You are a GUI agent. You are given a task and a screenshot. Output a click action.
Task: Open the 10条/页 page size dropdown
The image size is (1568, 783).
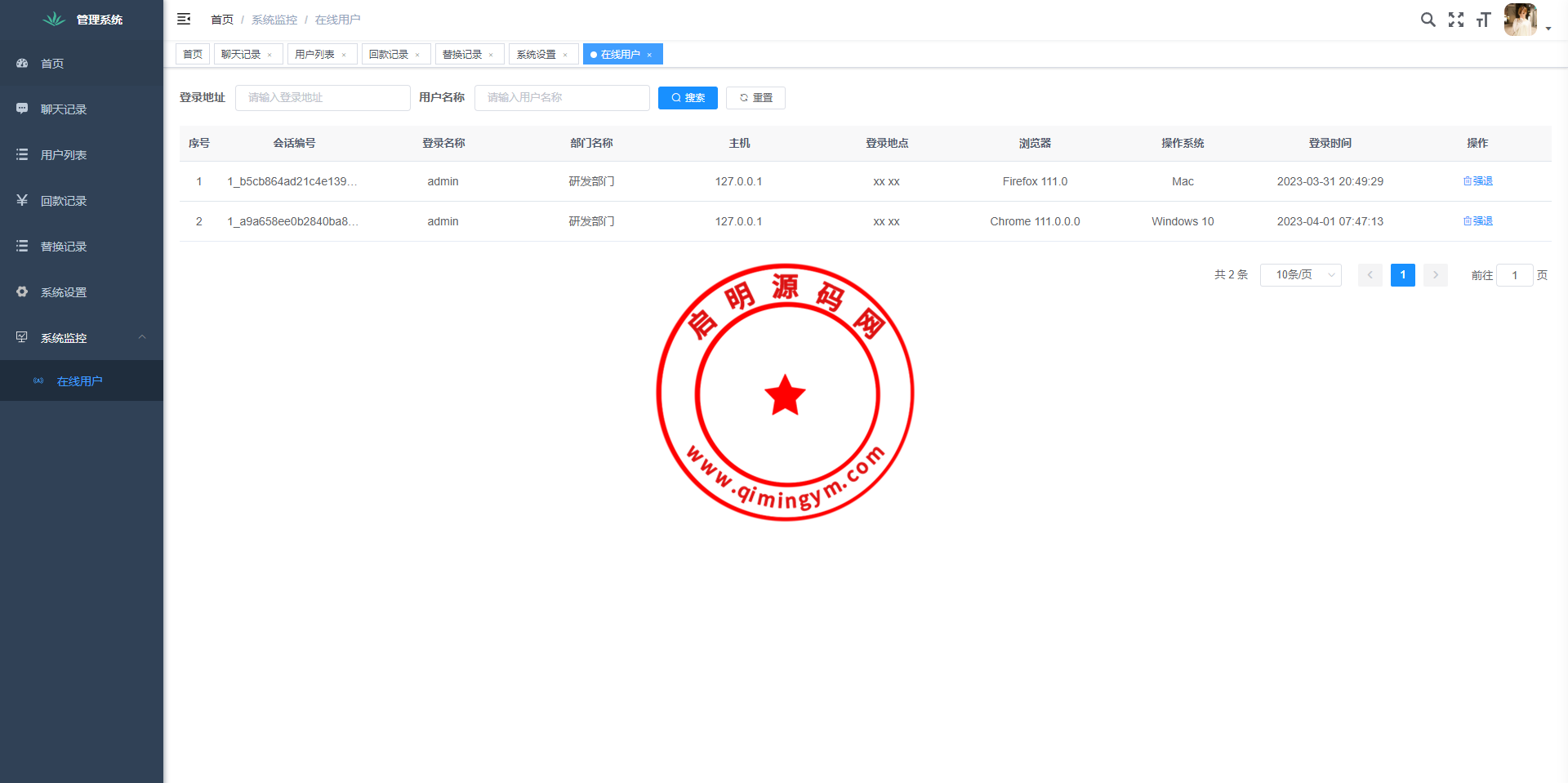1300,275
